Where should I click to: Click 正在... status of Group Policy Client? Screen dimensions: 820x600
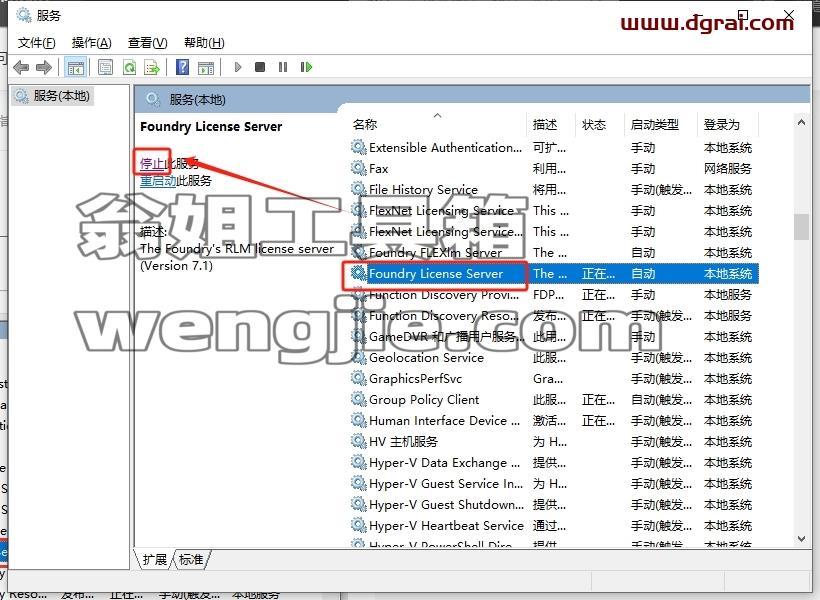pos(598,399)
